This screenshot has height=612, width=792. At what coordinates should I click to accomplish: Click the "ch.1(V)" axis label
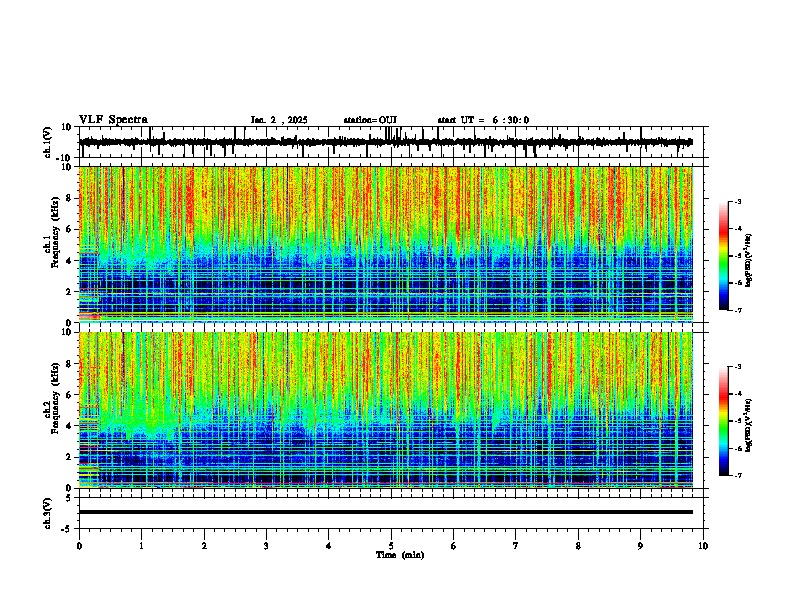tap(48, 144)
